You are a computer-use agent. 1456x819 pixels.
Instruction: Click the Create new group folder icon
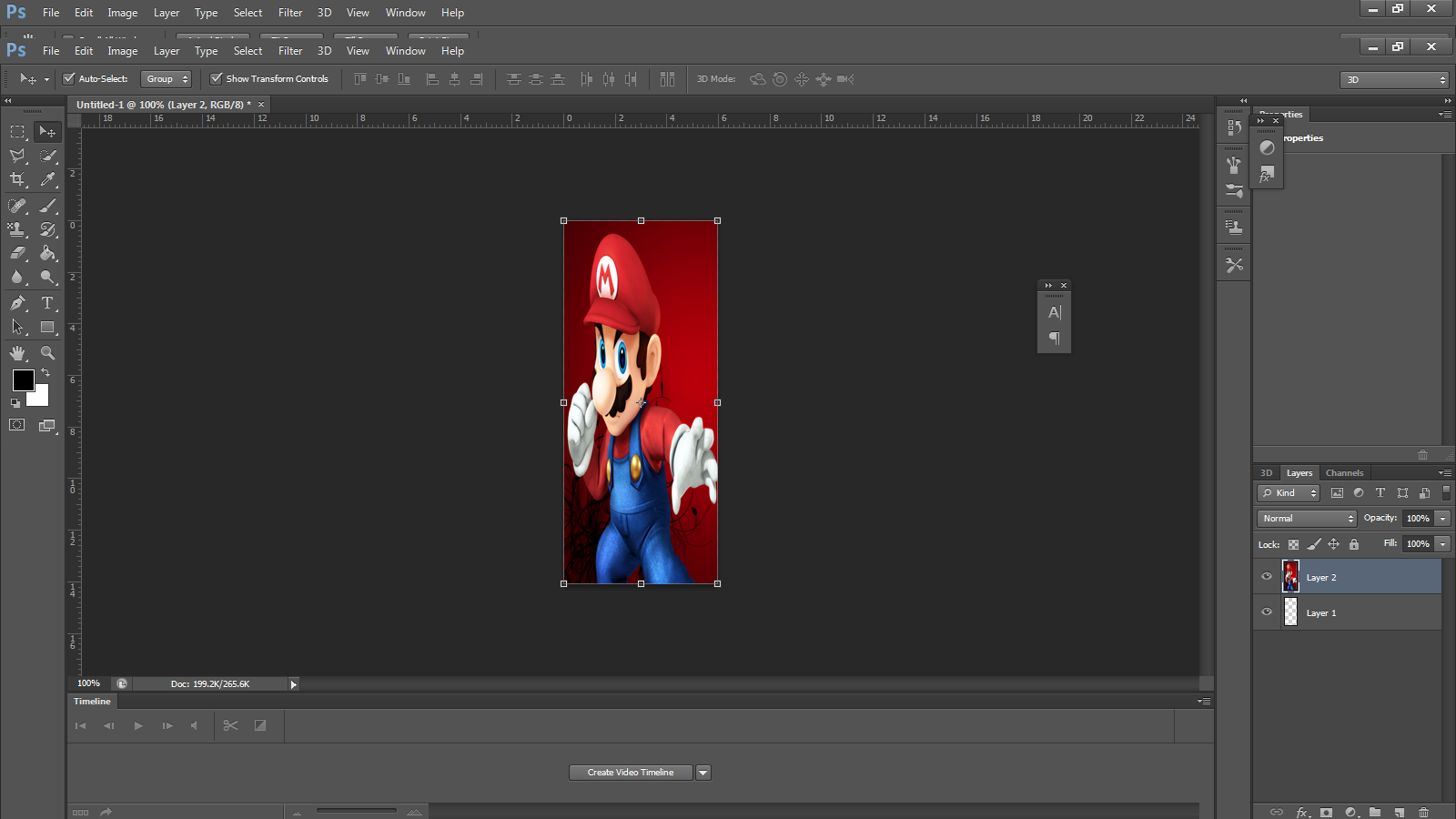(x=1375, y=812)
